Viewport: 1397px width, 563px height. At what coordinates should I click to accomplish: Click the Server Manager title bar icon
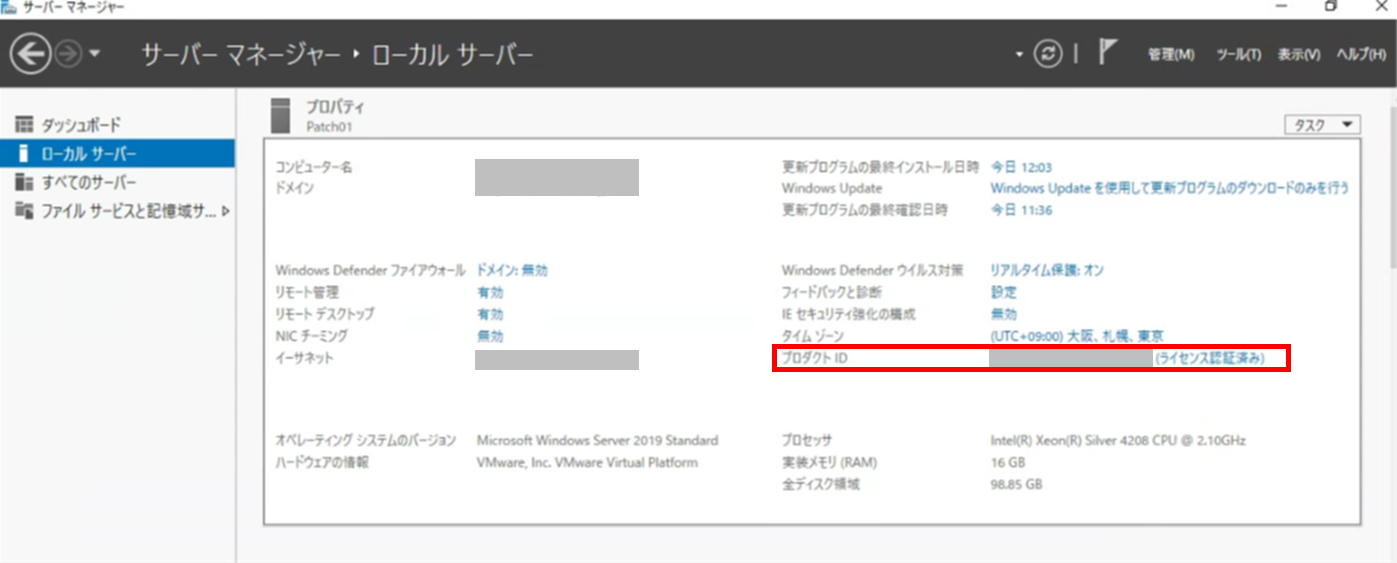coord(8,8)
